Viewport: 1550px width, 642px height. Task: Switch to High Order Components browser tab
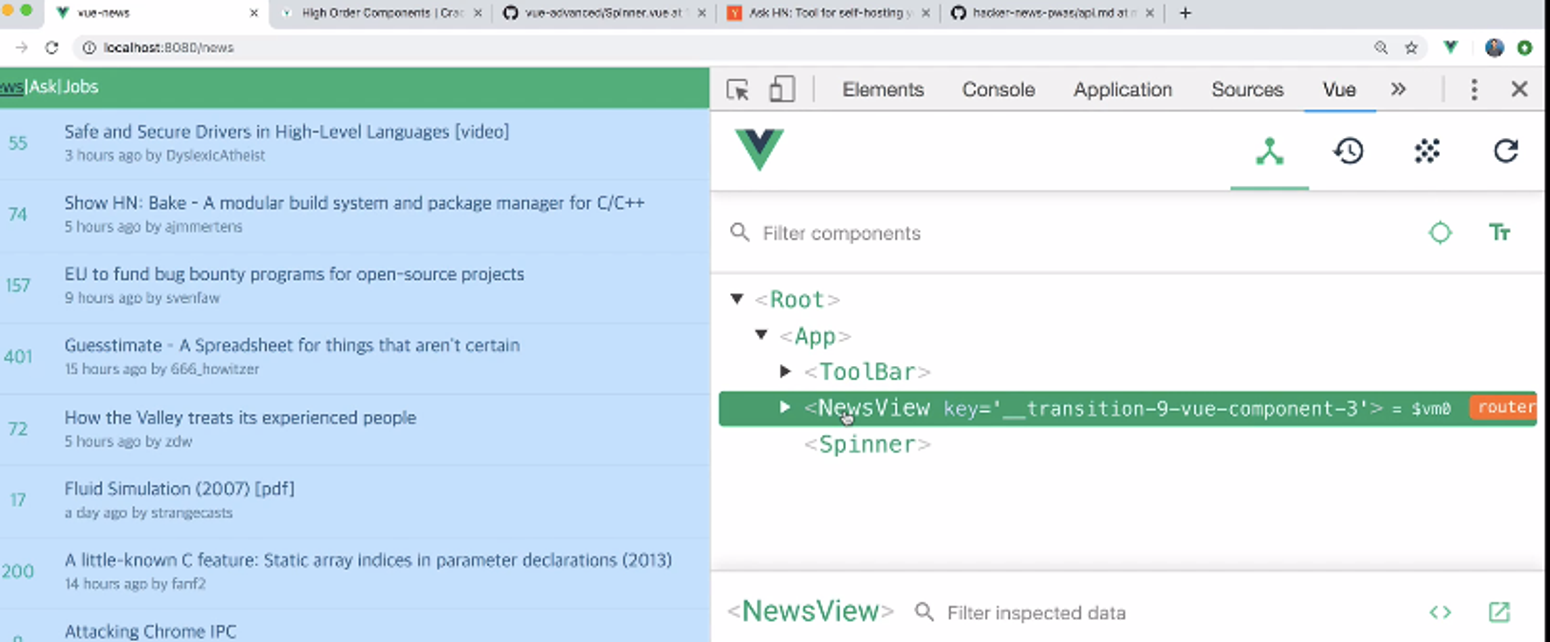tap(380, 13)
